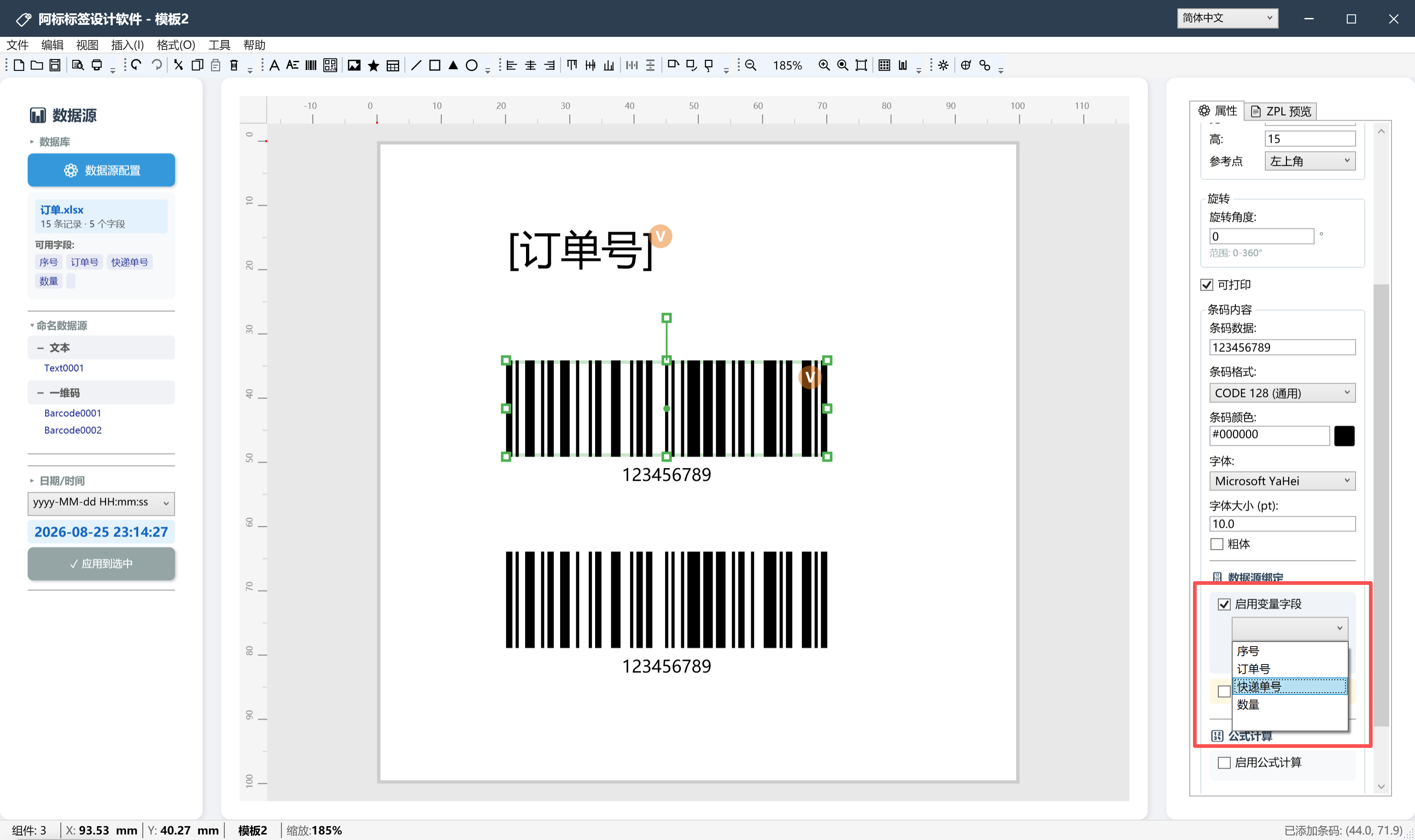Click the black barcode color swatch
This screenshot has width=1415, height=840.
[1344, 436]
